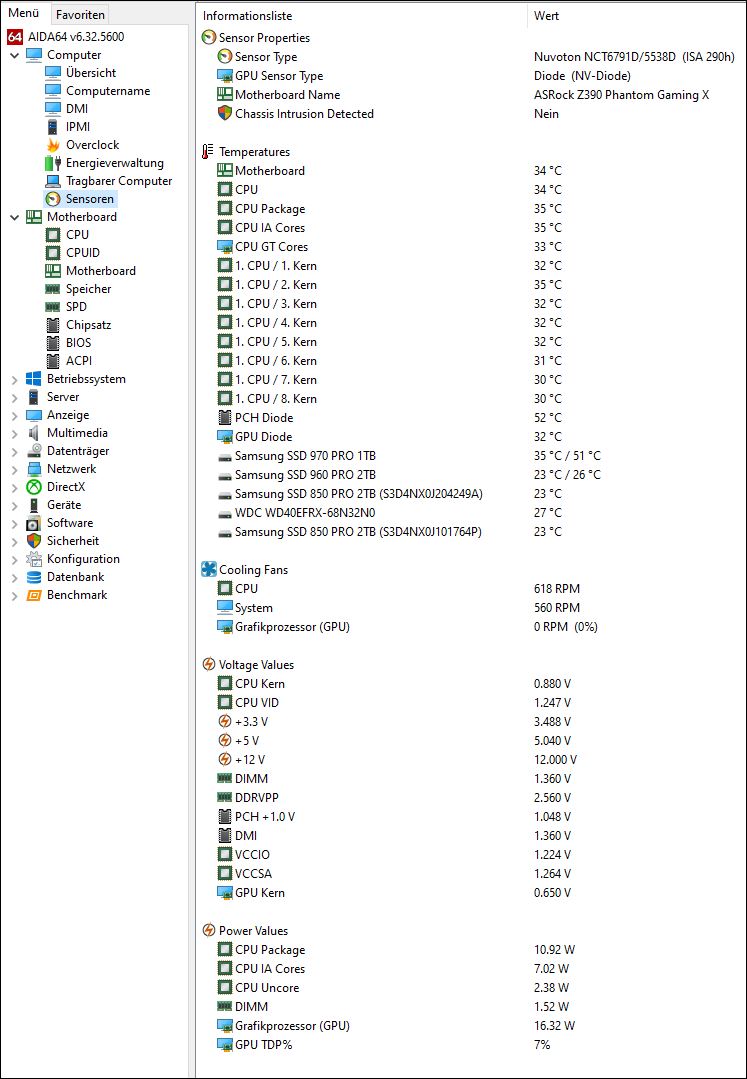Image resolution: width=747 pixels, height=1079 pixels.
Task: Select the CPU Package temperature row
Action: [470, 209]
